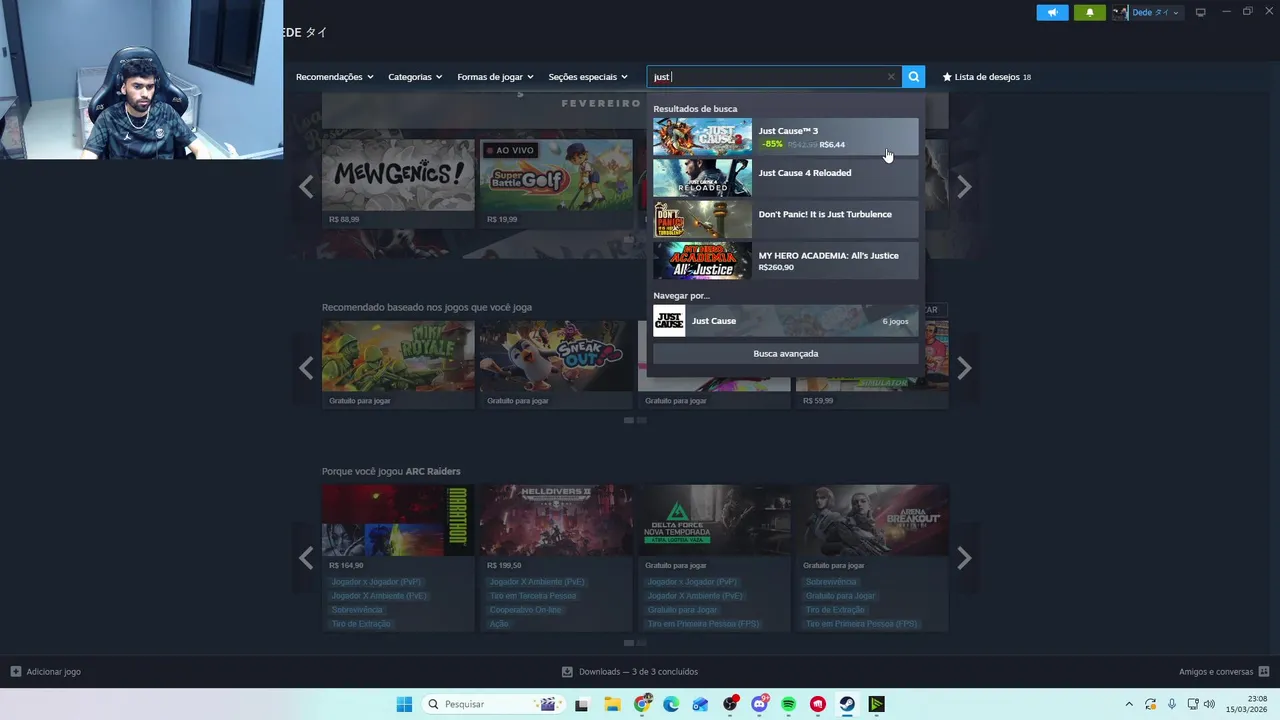Open the Windows Start menu

click(404, 704)
